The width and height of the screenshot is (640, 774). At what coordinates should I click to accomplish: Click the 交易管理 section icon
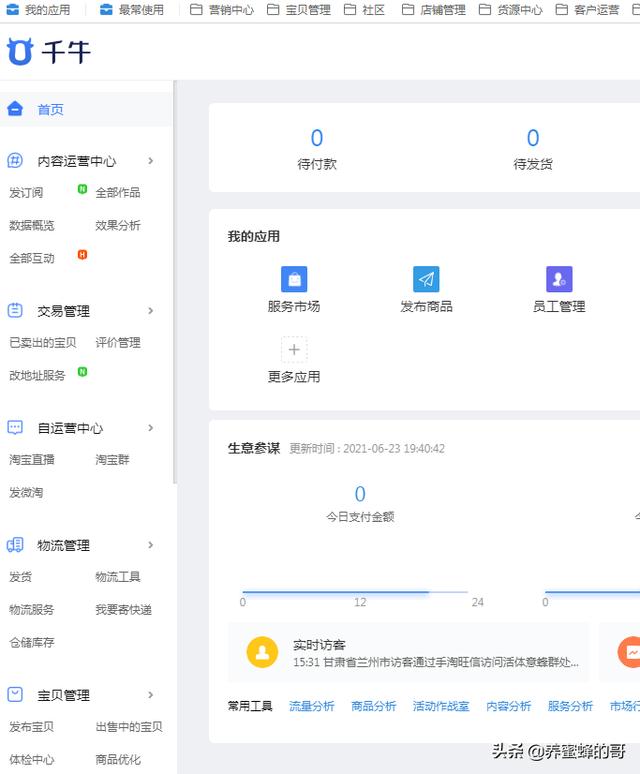(x=15, y=310)
